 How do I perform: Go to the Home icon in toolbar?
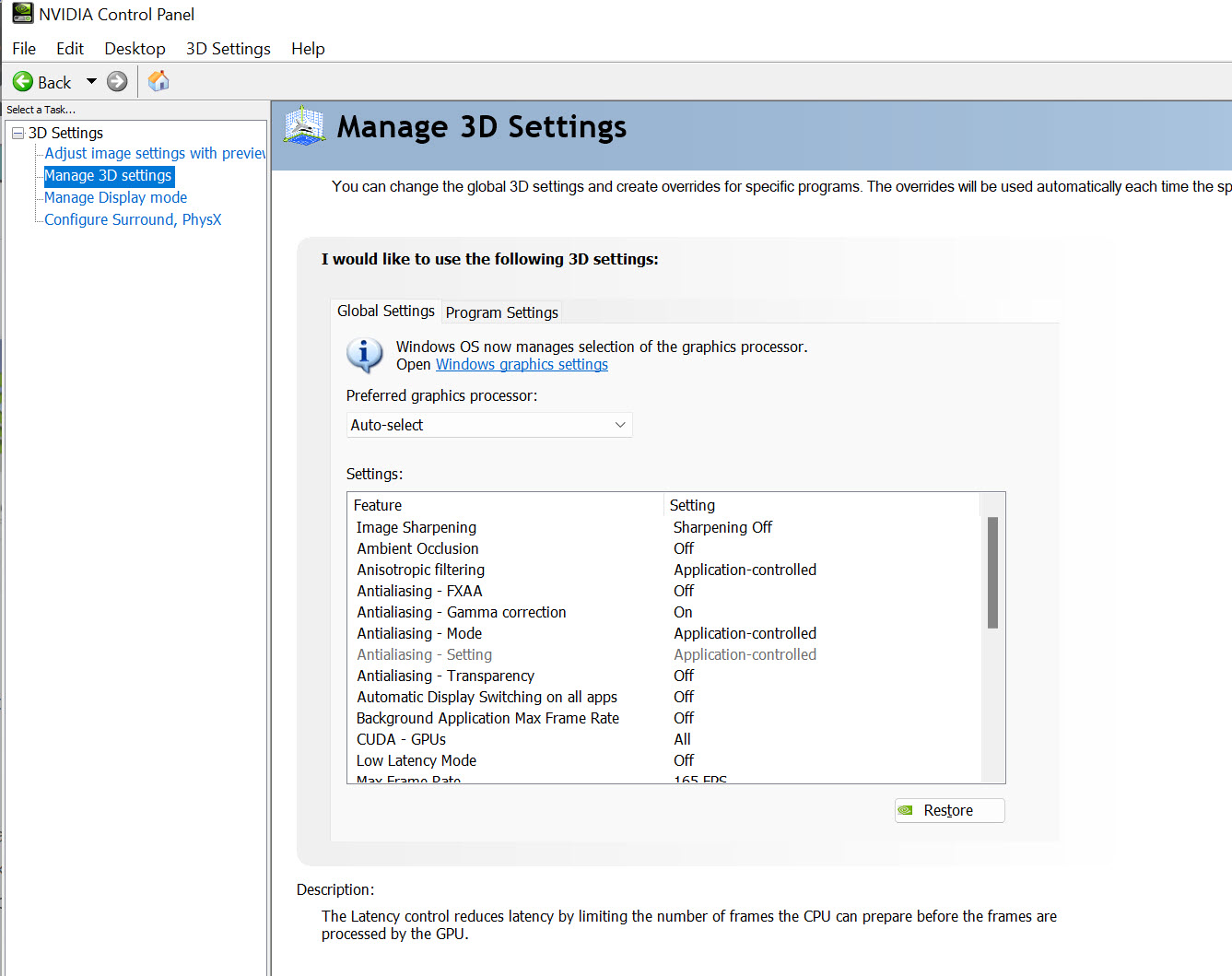pyautogui.click(x=158, y=81)
